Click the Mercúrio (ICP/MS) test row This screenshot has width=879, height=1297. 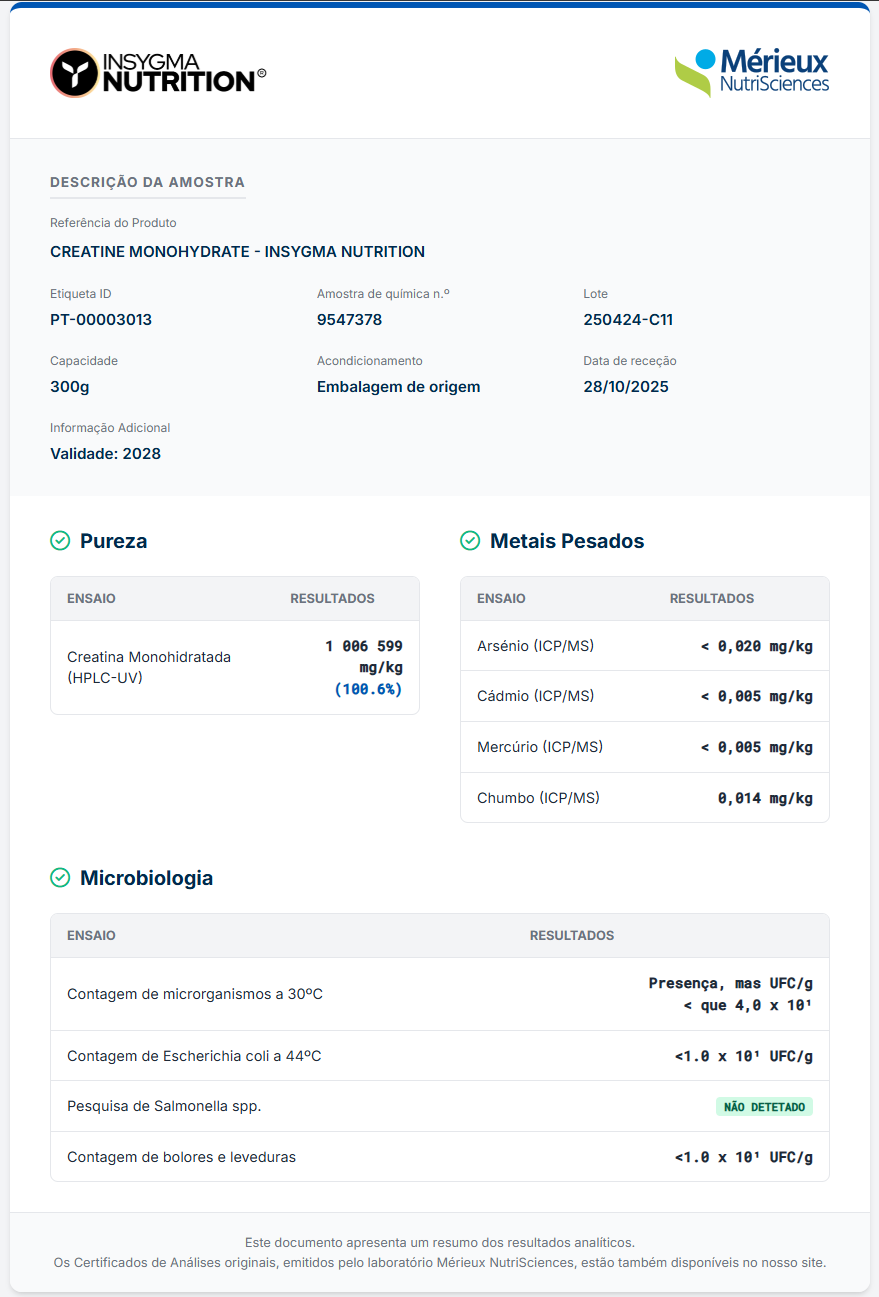pos(644,747)
